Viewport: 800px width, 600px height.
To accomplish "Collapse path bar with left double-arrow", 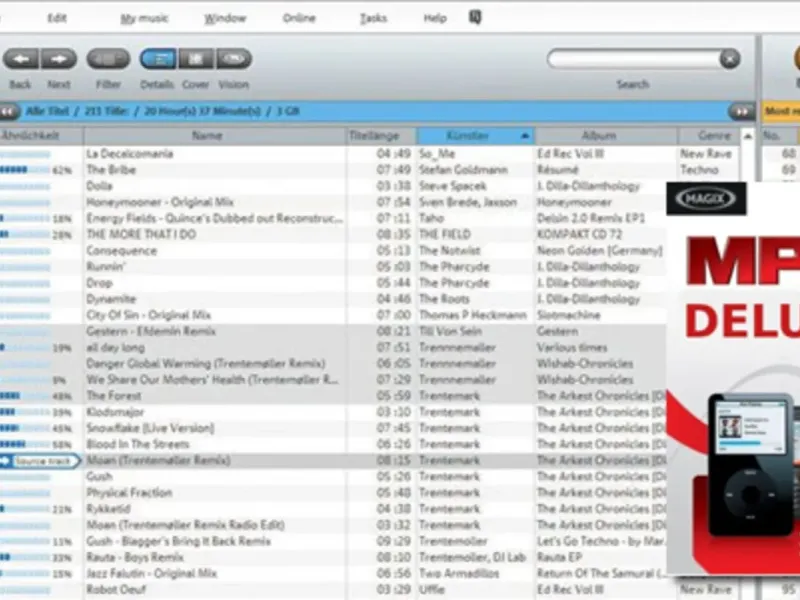I will click(9, 111).
